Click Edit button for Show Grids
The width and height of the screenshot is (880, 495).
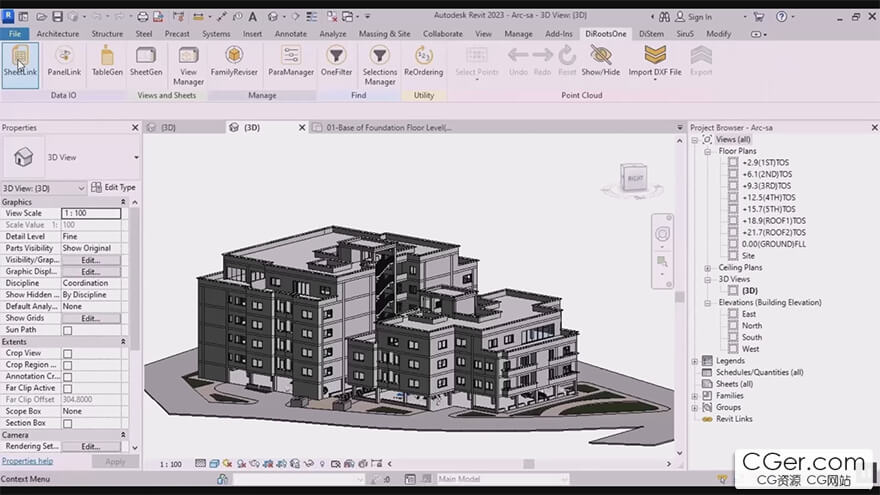90,318
